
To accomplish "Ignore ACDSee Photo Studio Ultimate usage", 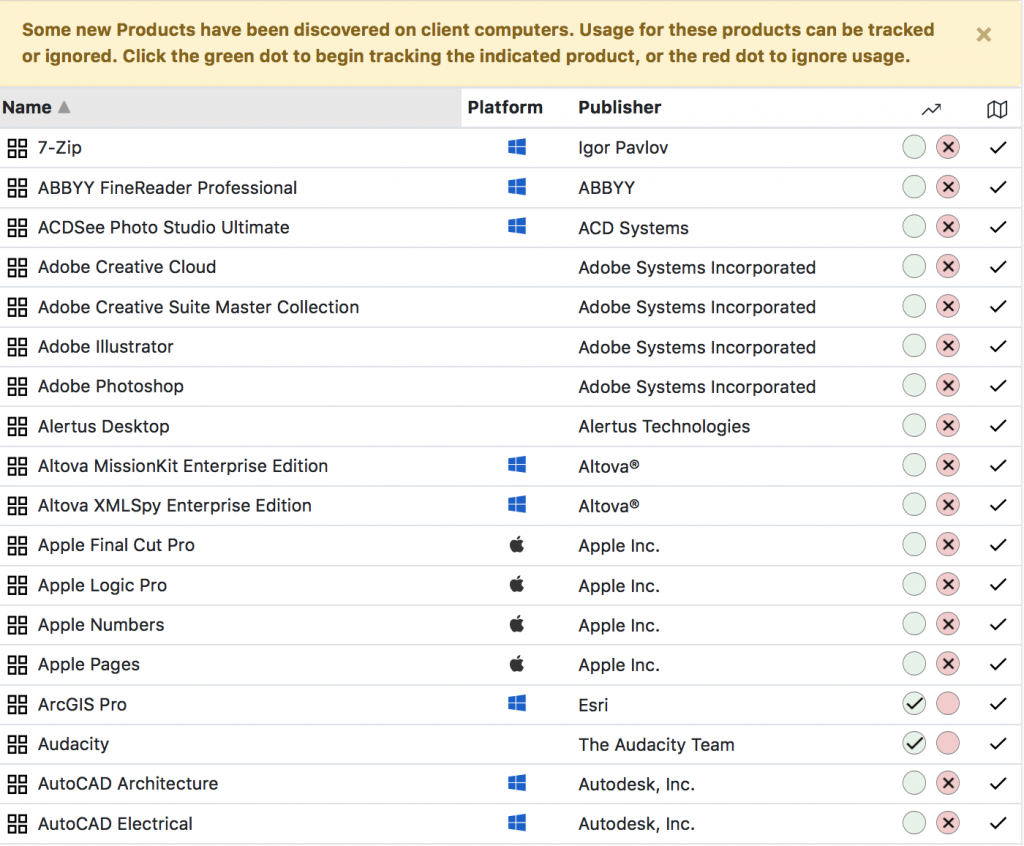I will [948, 227].
